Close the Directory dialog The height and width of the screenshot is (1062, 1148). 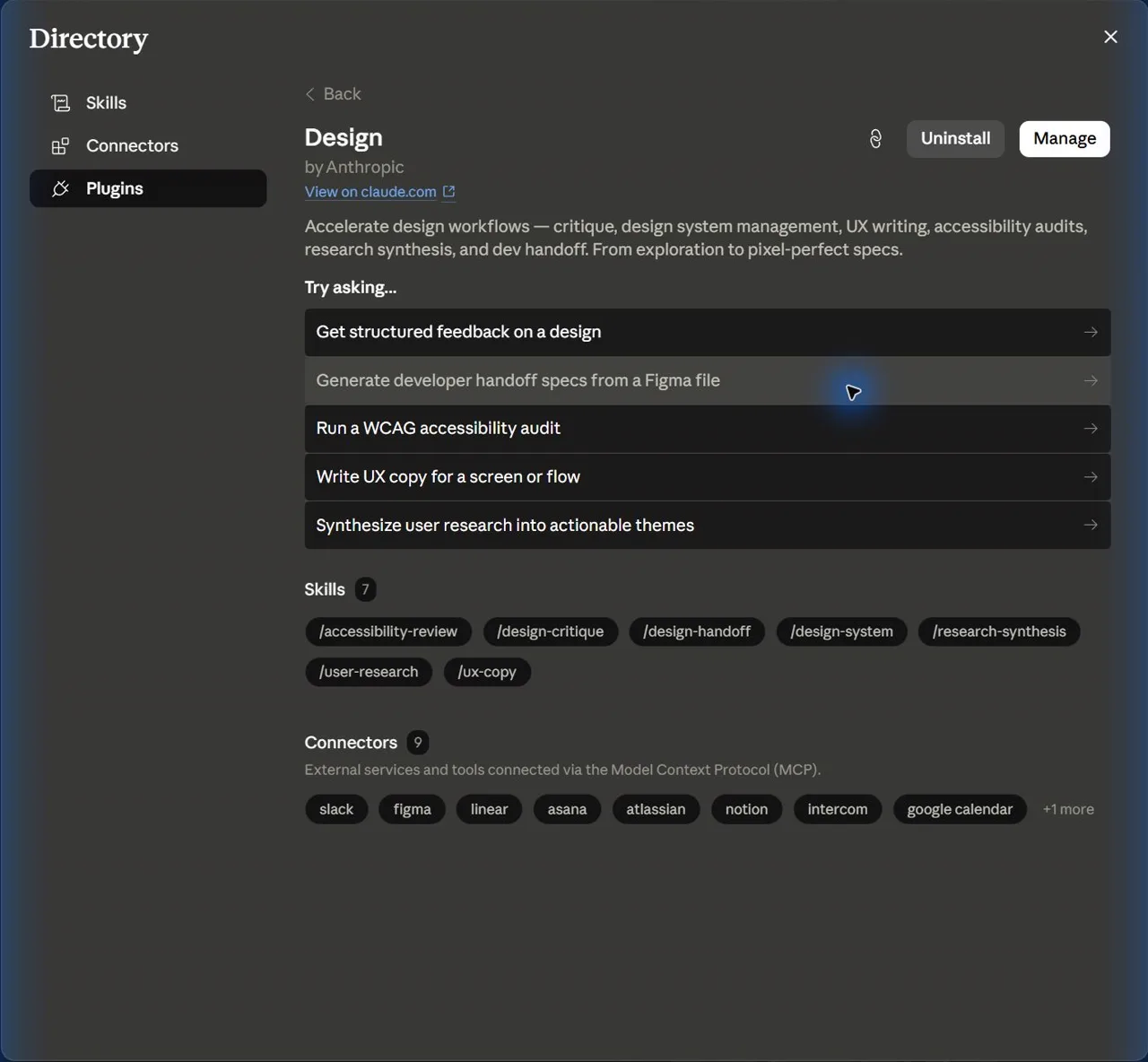tap(1110, 37)
